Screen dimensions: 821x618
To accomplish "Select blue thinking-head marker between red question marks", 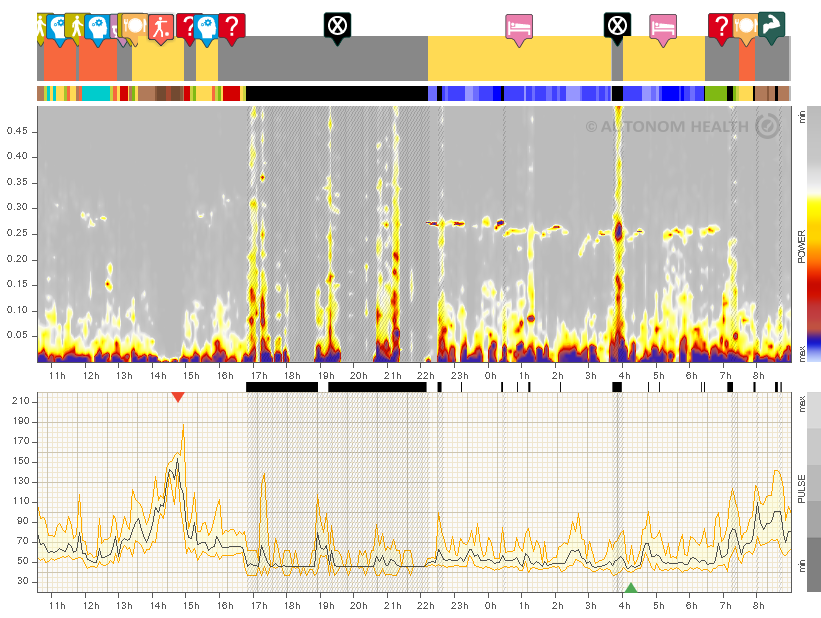I will pyautogui.click(x=207, y=28).
